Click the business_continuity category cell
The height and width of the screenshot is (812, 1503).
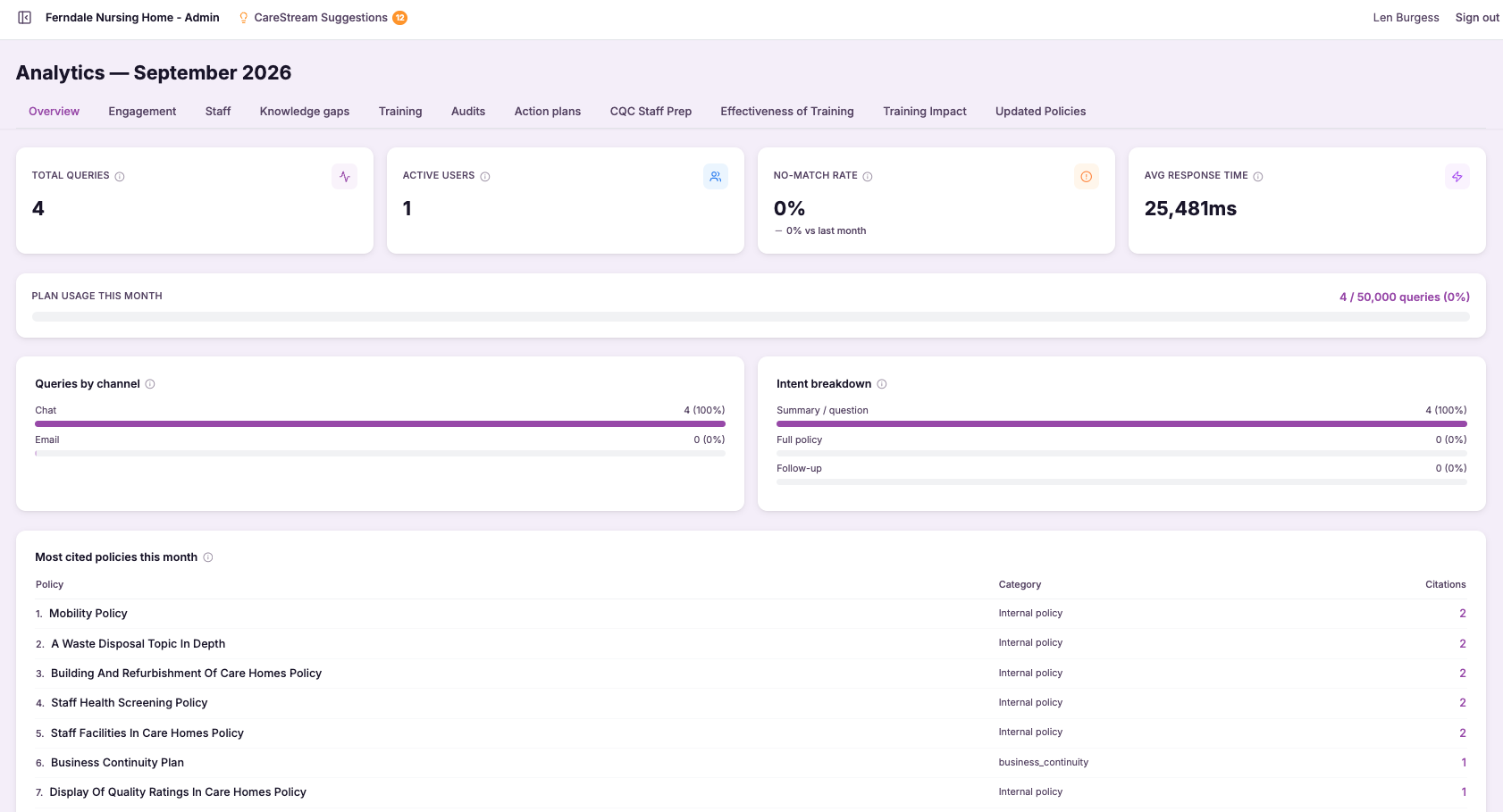pos(1043,763)
